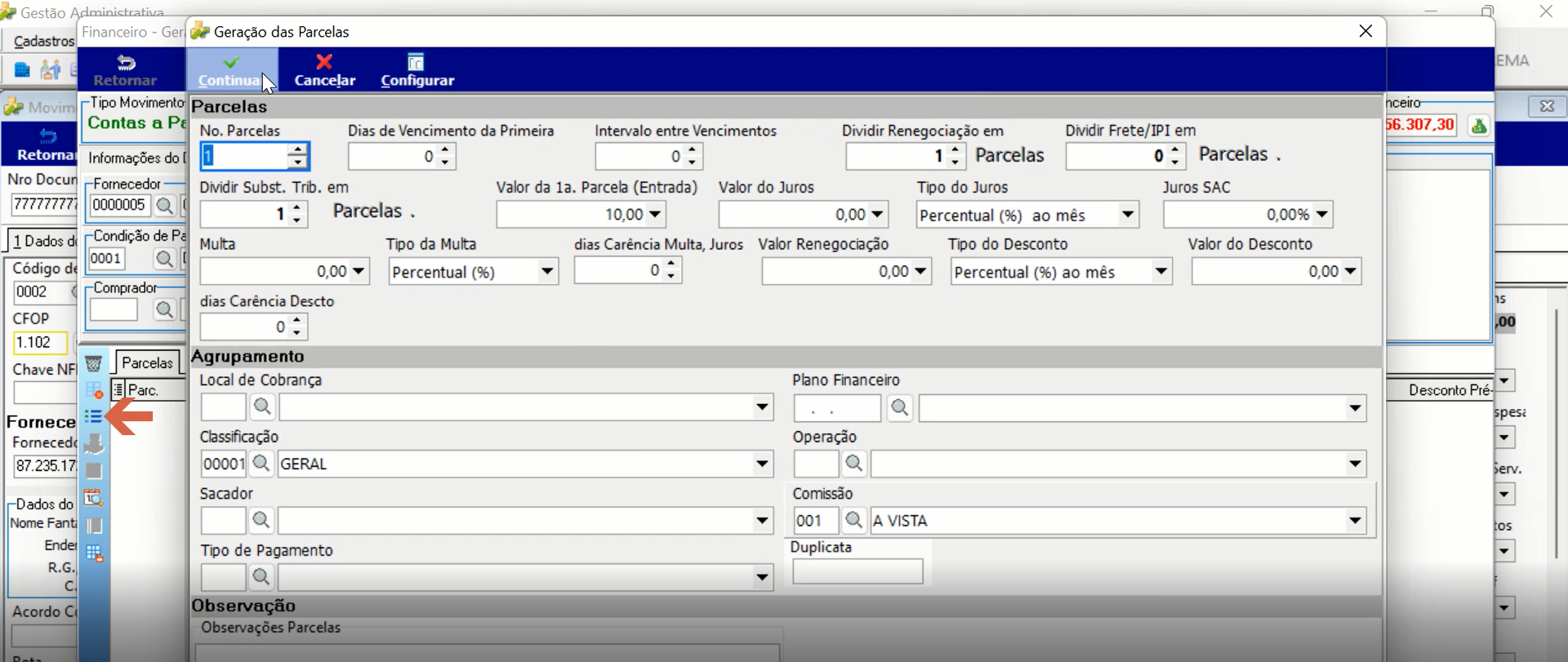Image resolution: width=1568 pixels, height=662 pixels.
Task: Click the Comissão search magnifier icon
Action: (853, 520)
